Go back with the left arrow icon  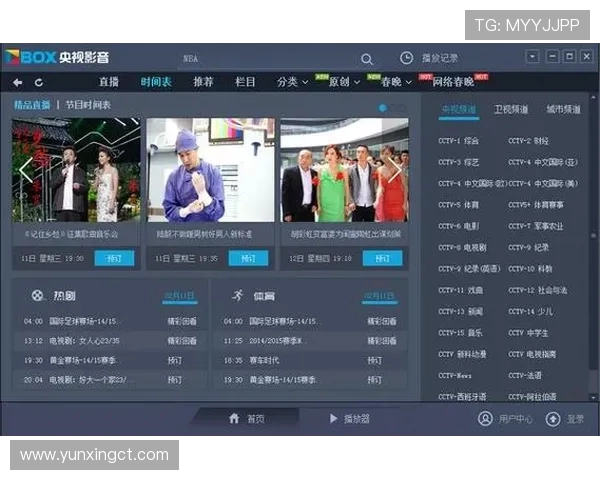point(17,82)
